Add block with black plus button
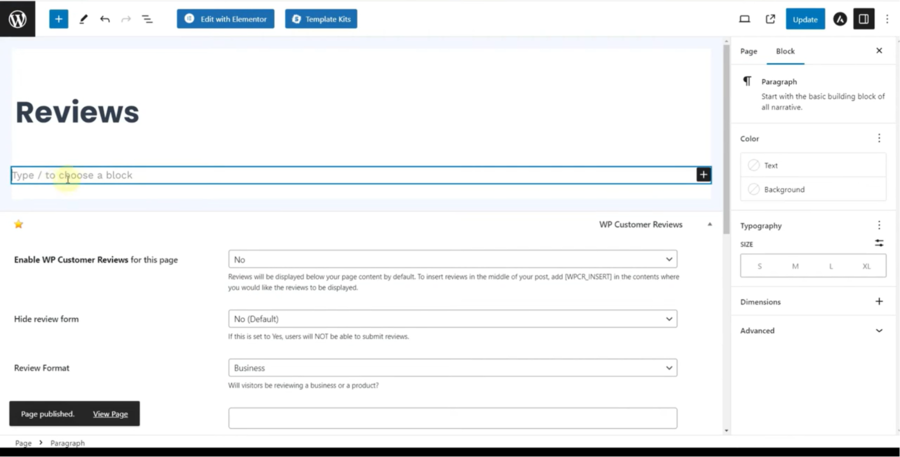Image resolution: width=900 pixels, height=457 pixels. pos(703,175)
